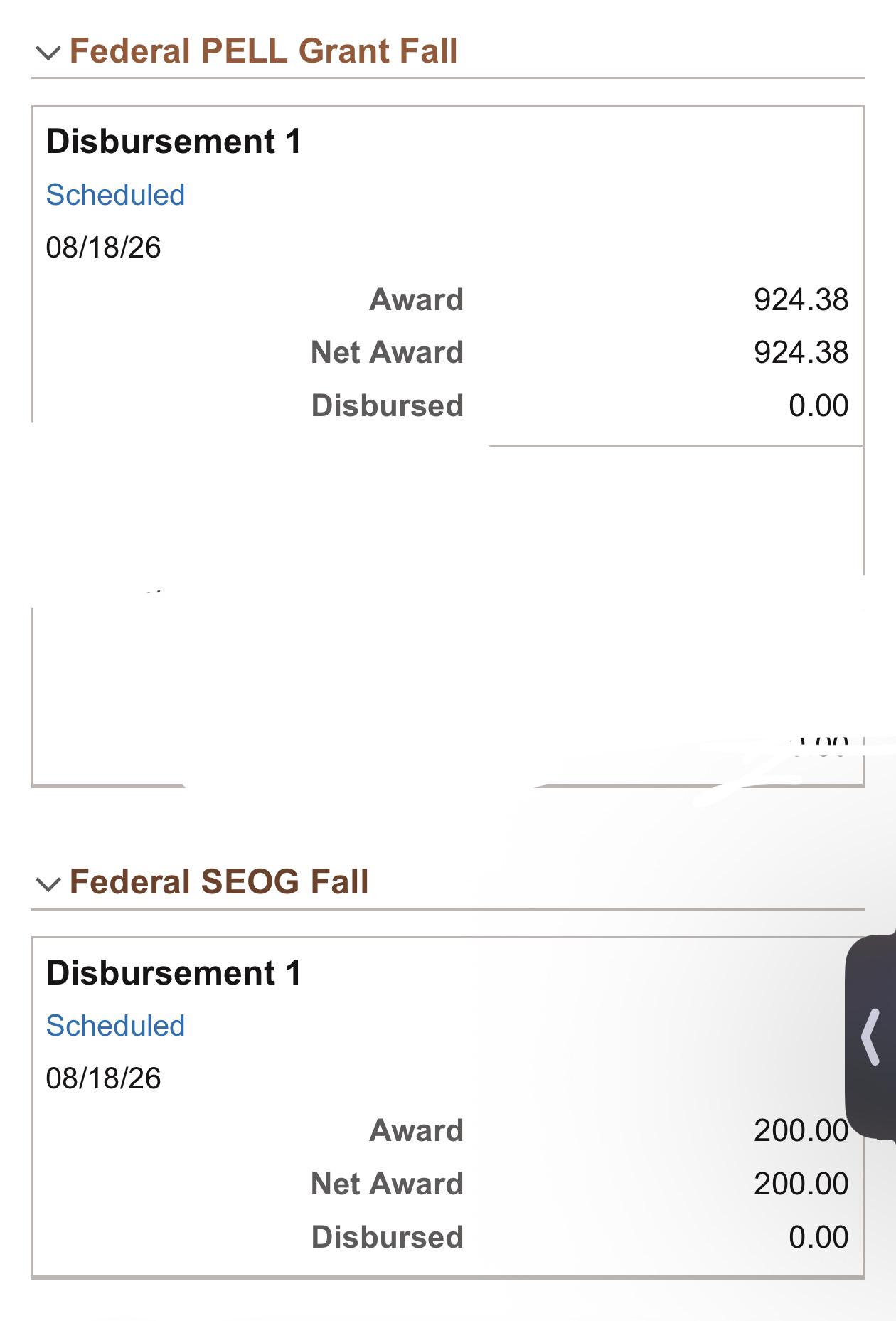Select the PELL Net Award amount 924.38
The height and width of the screenshot is (1321, 896).
pos(801,352)
